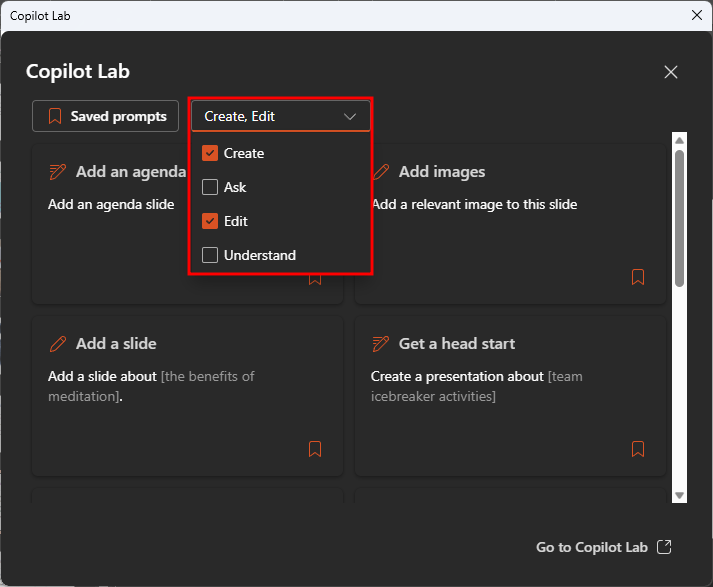Select the Add a slide prompt title
Viewport: 713px width, 587px height.
point(116,344)
